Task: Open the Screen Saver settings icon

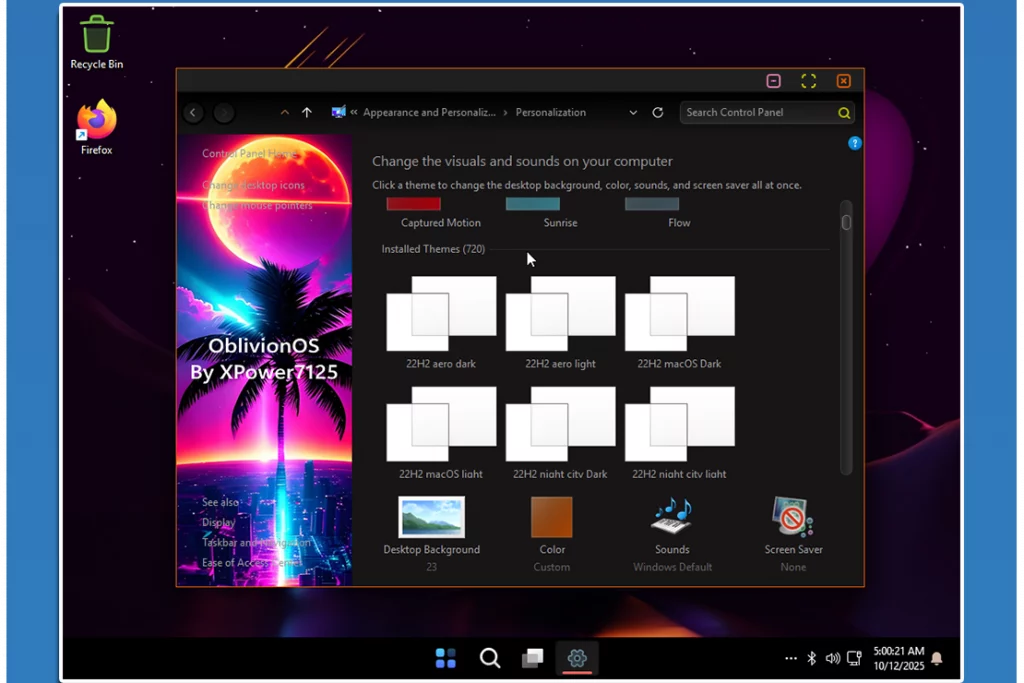Action: (x=793, y=518)
